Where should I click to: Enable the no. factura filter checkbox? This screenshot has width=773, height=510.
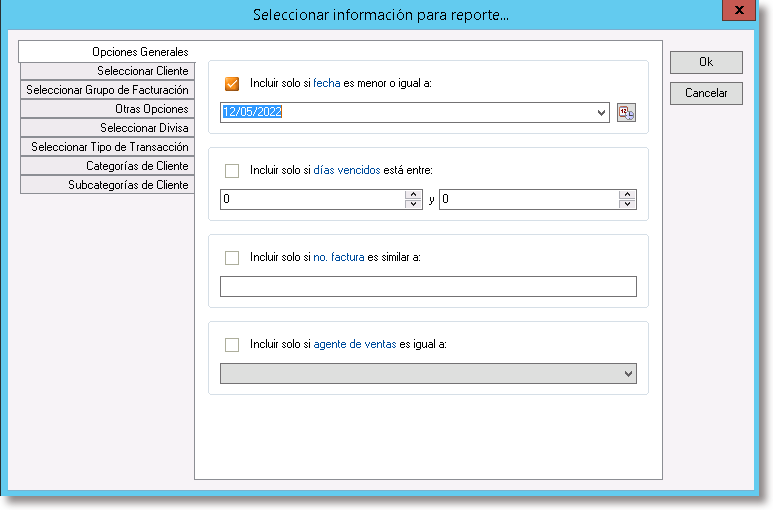[x=232, y=258]
